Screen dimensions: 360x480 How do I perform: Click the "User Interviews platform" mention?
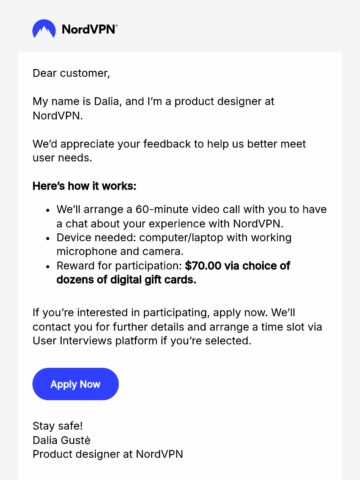95,341
